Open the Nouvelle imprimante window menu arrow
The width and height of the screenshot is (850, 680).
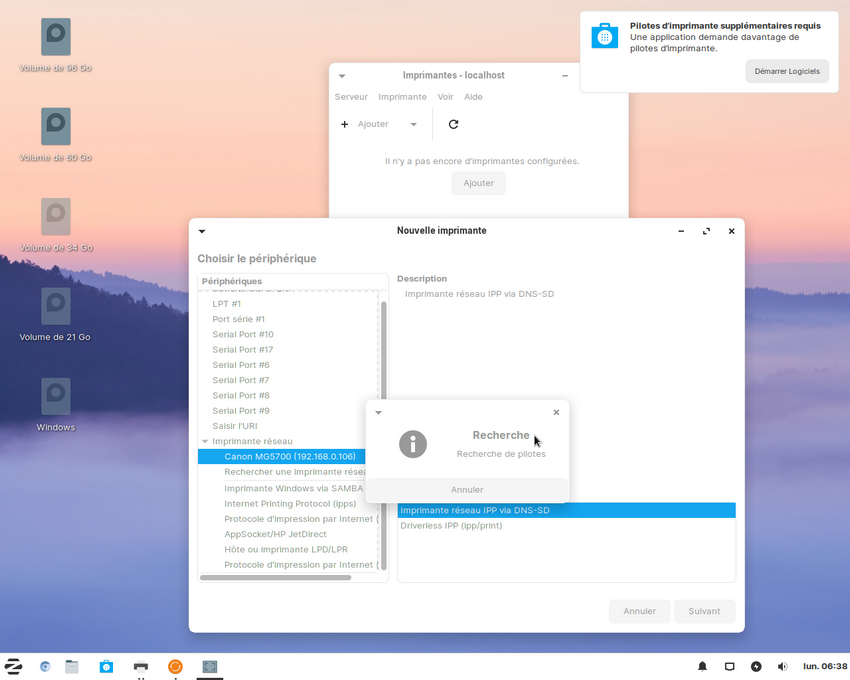click(x=202, y=231)
